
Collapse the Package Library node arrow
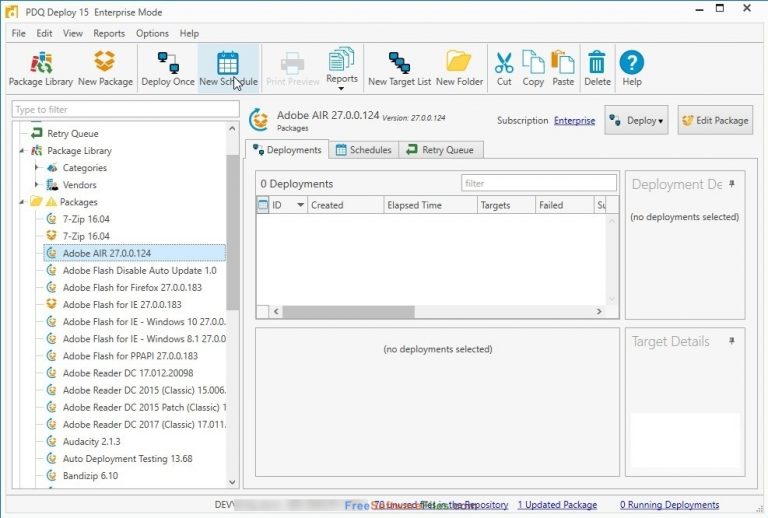[22, 151]
